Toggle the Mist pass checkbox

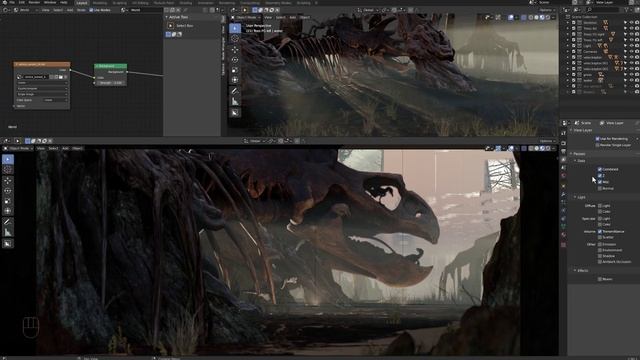(600, 182)
